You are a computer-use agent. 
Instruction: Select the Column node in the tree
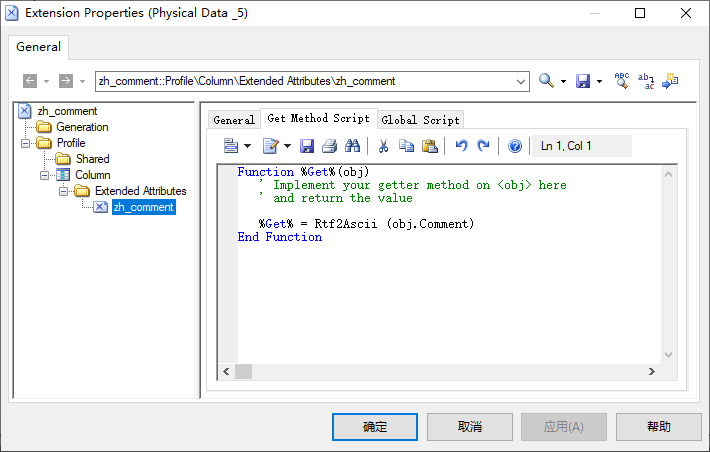pos(92,175)
